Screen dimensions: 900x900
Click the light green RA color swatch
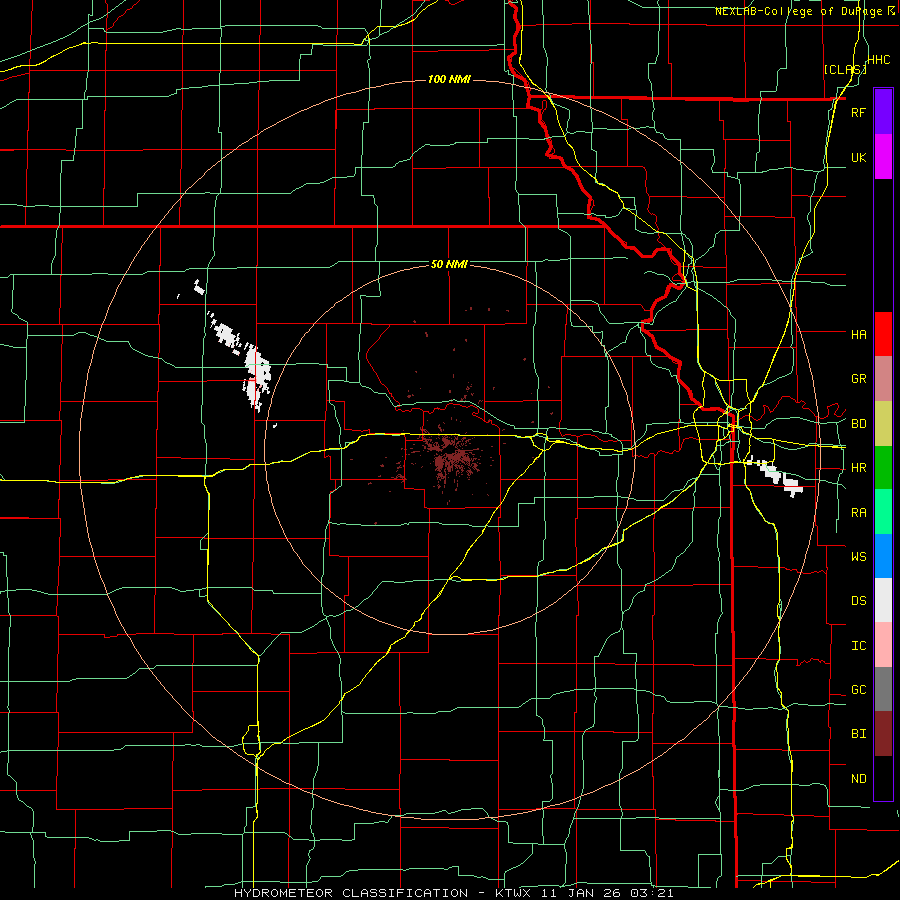tap(883, 512)
